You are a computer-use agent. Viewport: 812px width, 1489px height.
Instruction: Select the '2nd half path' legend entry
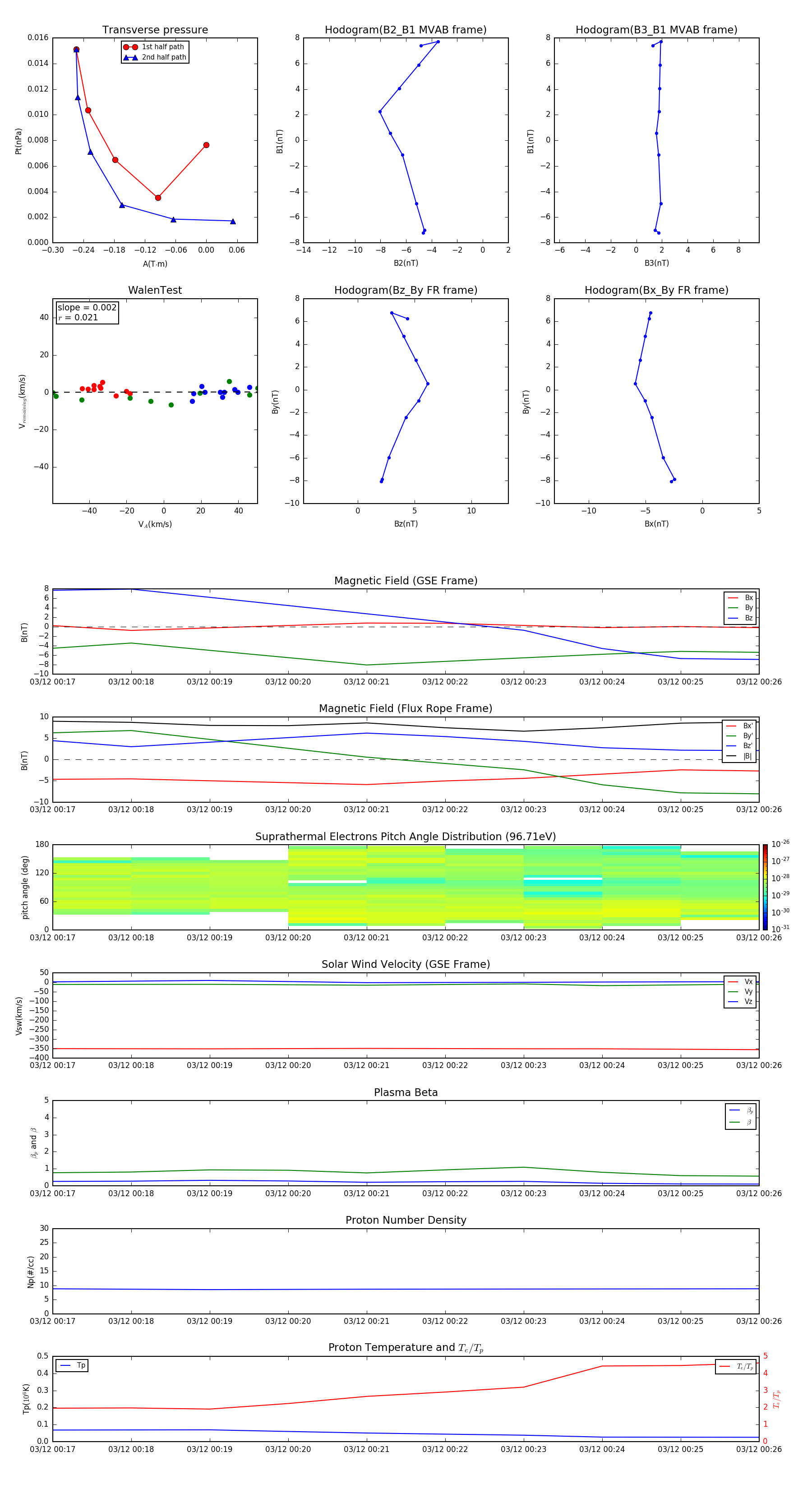[154, 57]
